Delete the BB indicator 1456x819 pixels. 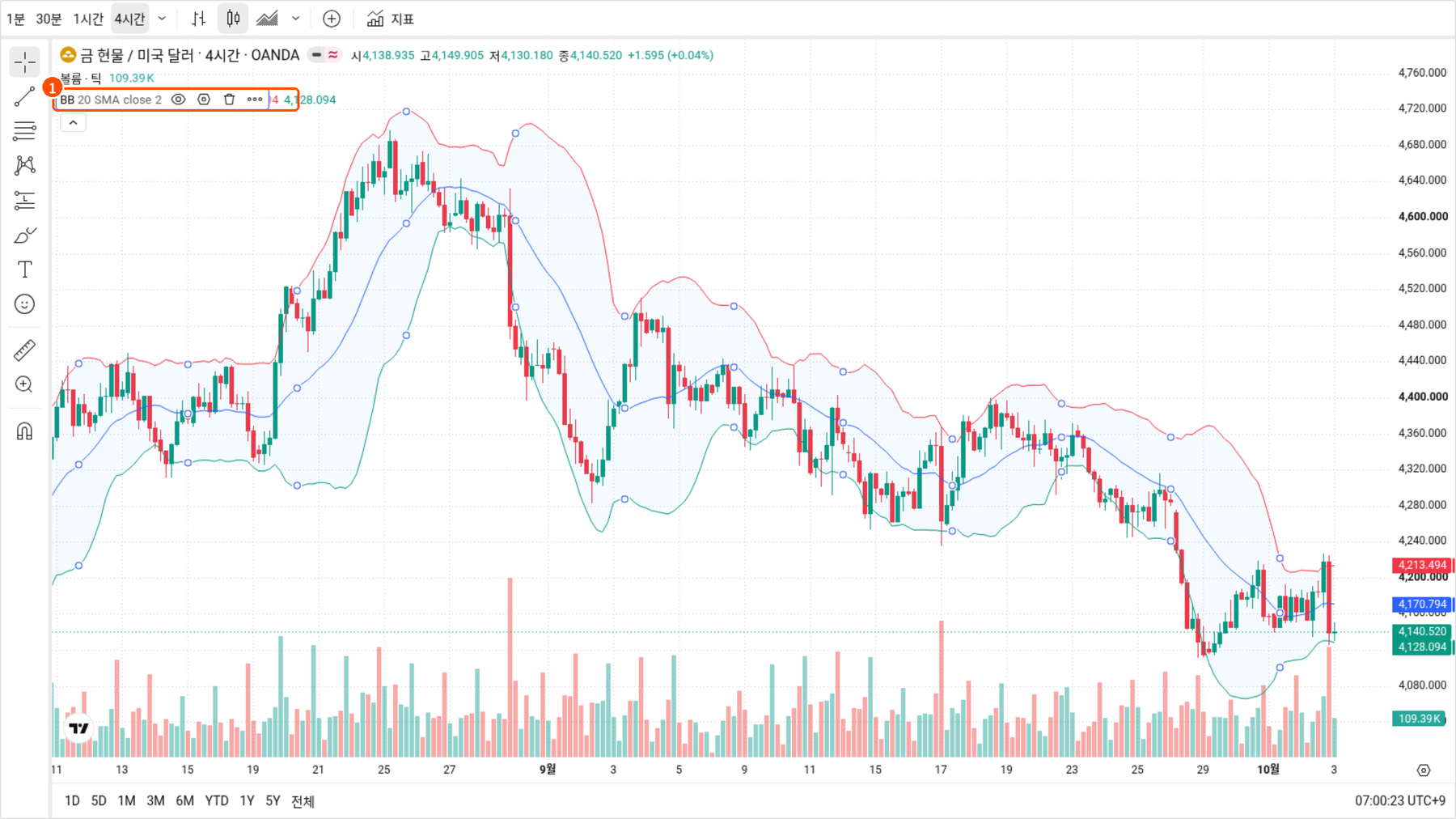[x=230, y=100]
